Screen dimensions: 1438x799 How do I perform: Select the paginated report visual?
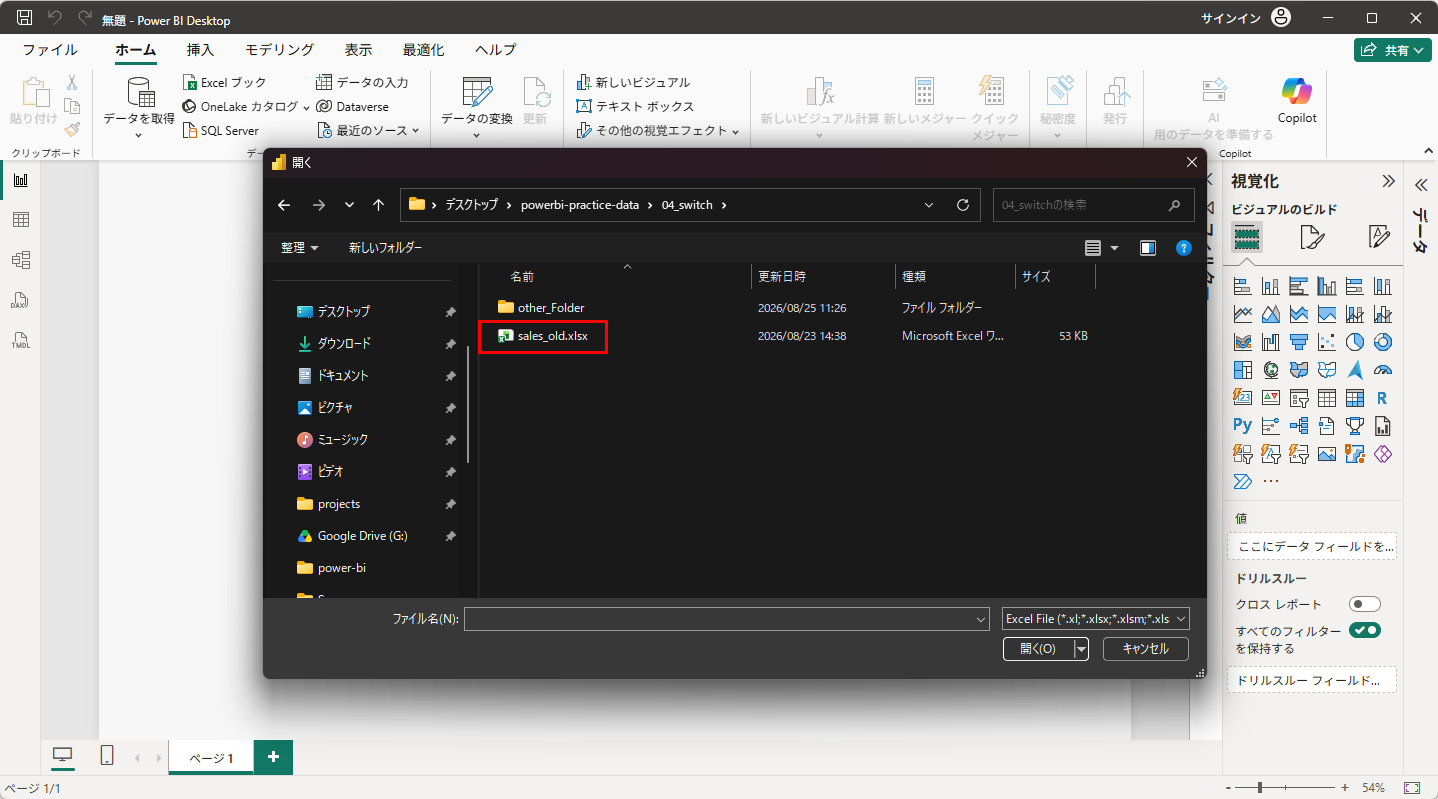(1383, 426)
